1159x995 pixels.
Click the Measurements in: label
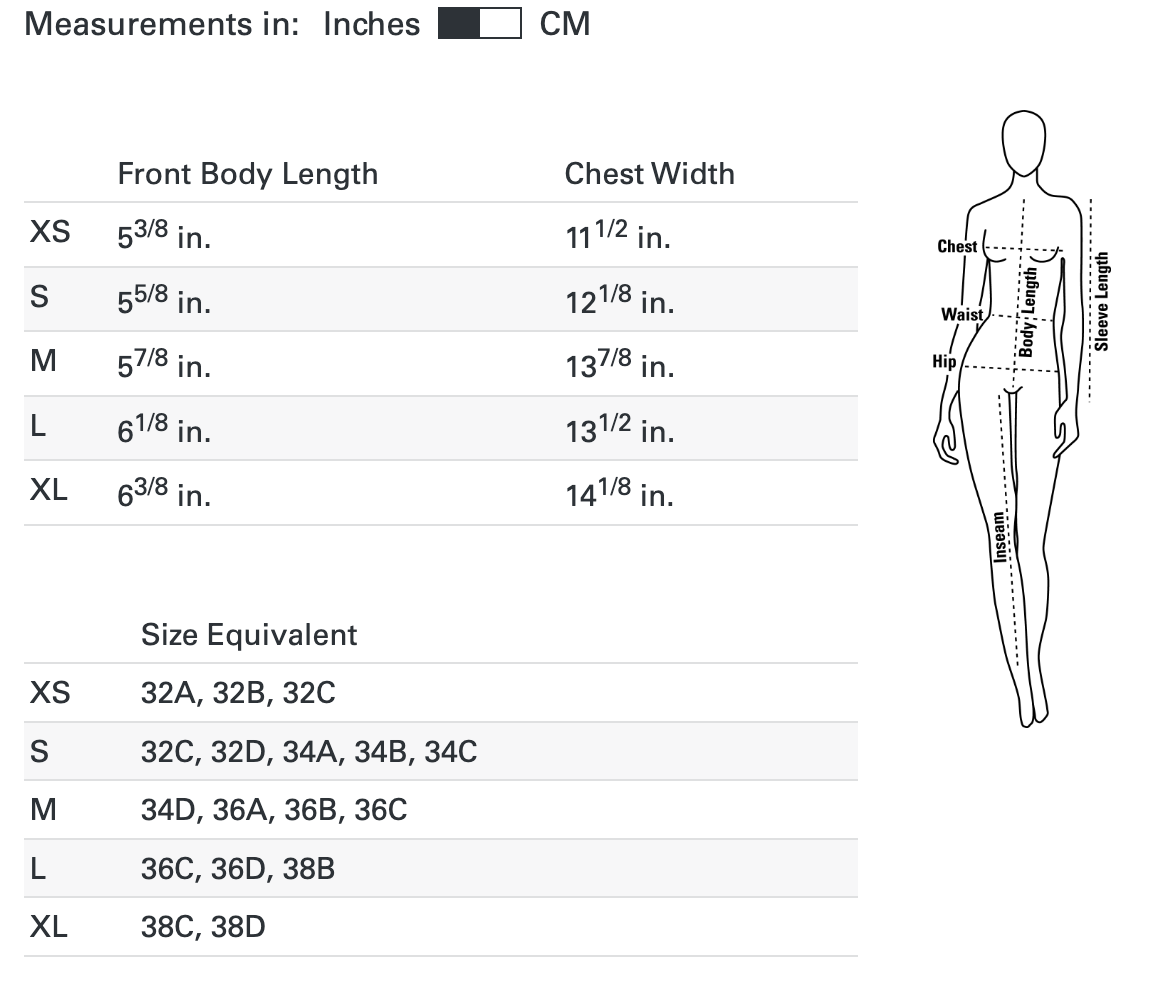pyautogui.click(x=162, y=24)
